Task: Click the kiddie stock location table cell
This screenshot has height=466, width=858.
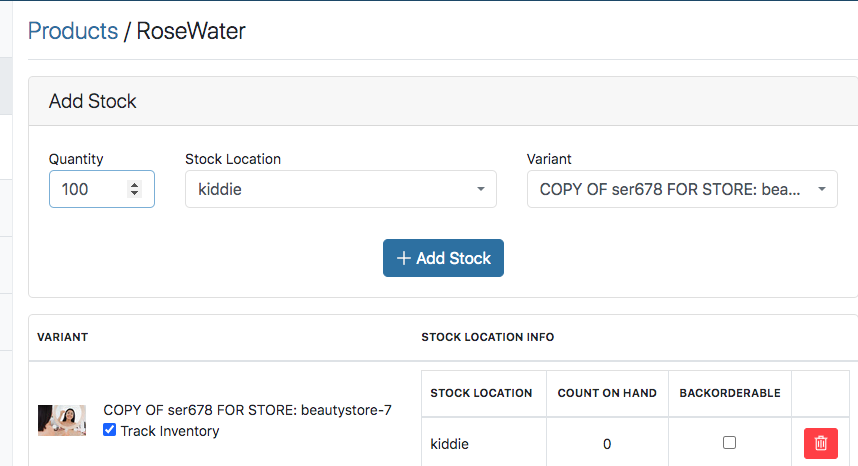Action: point(450,443)
